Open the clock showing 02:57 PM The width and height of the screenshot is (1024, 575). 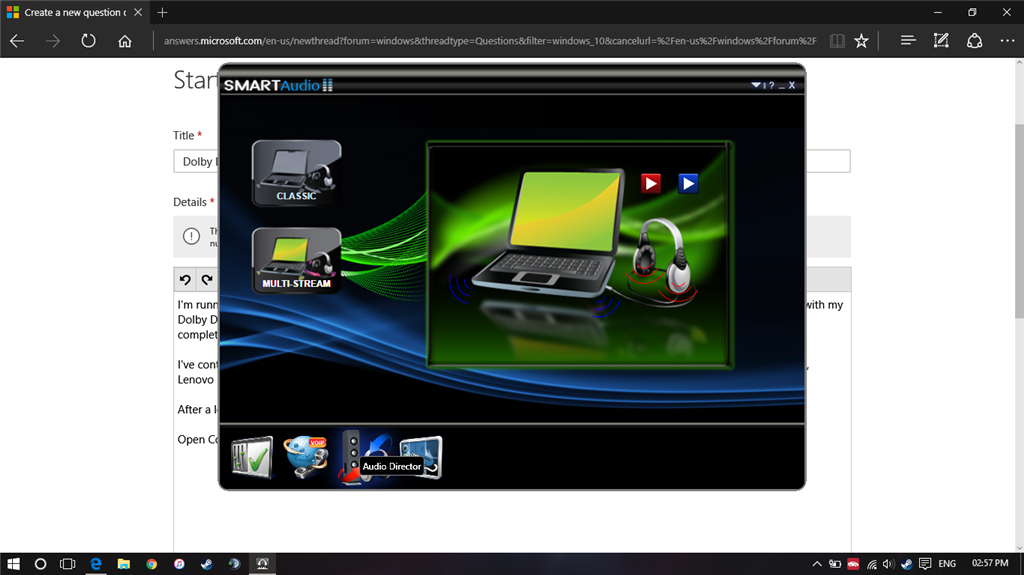[989, 563]
